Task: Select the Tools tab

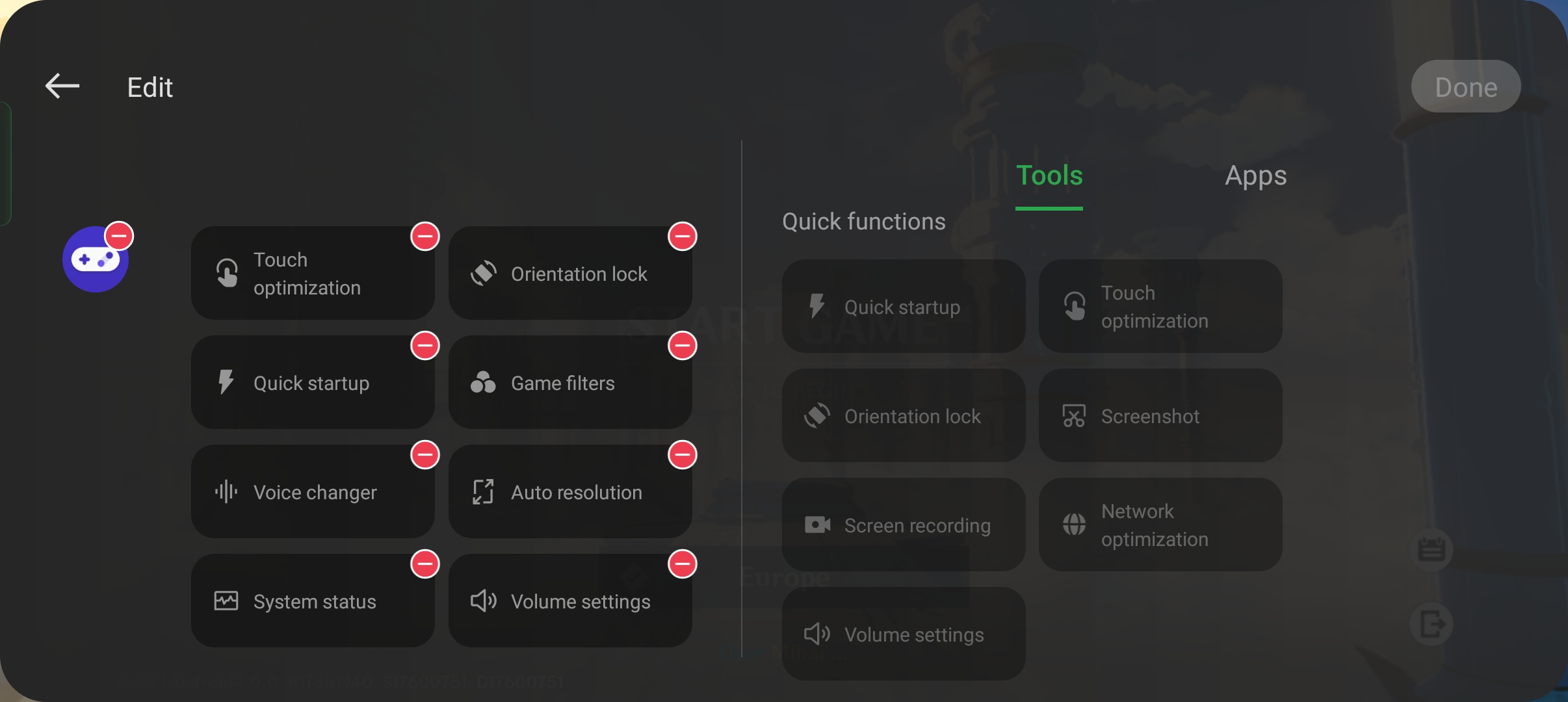Action: click(x=1049, y=176)
